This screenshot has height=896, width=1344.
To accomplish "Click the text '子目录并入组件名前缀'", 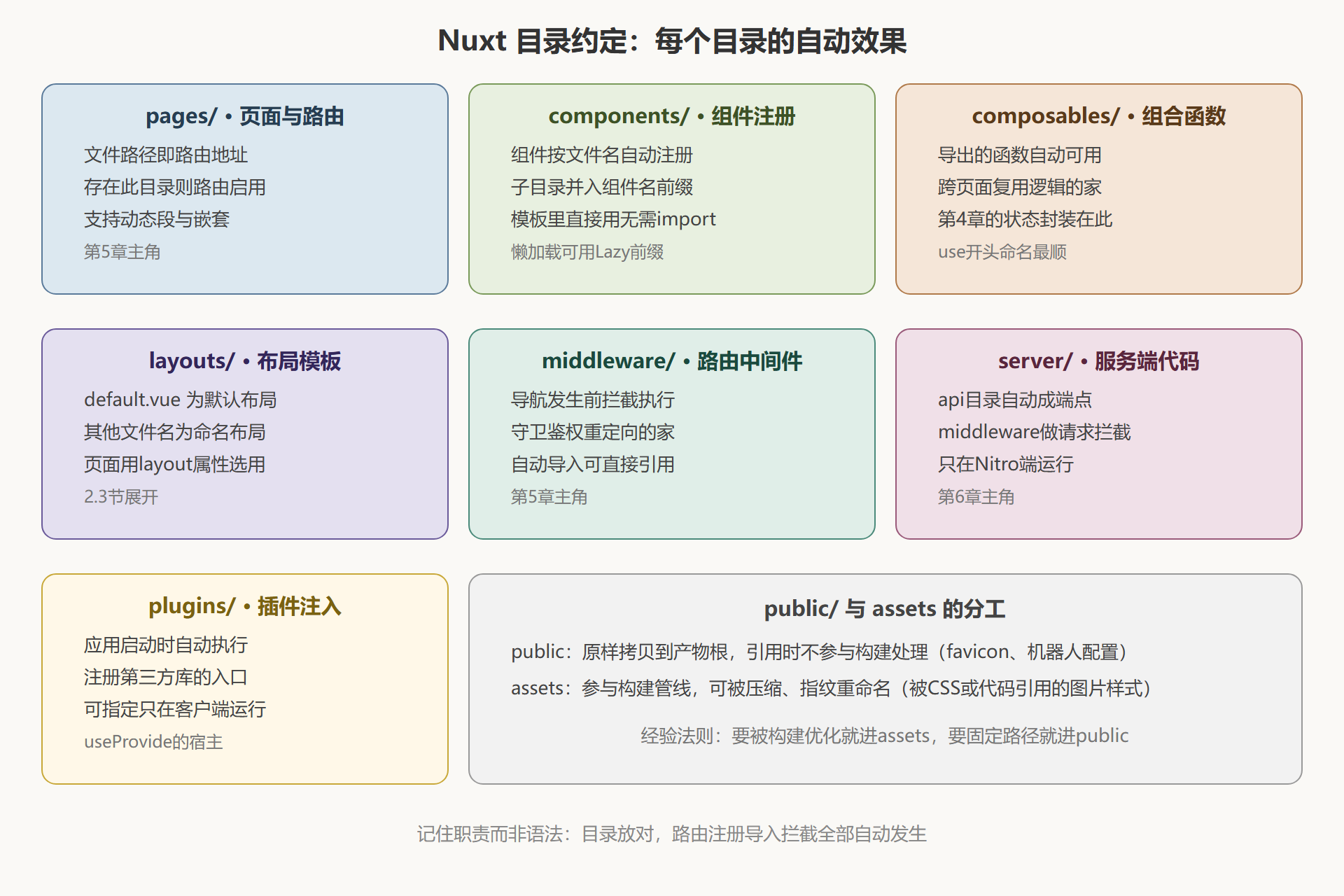I will click(x=602, y=187).
